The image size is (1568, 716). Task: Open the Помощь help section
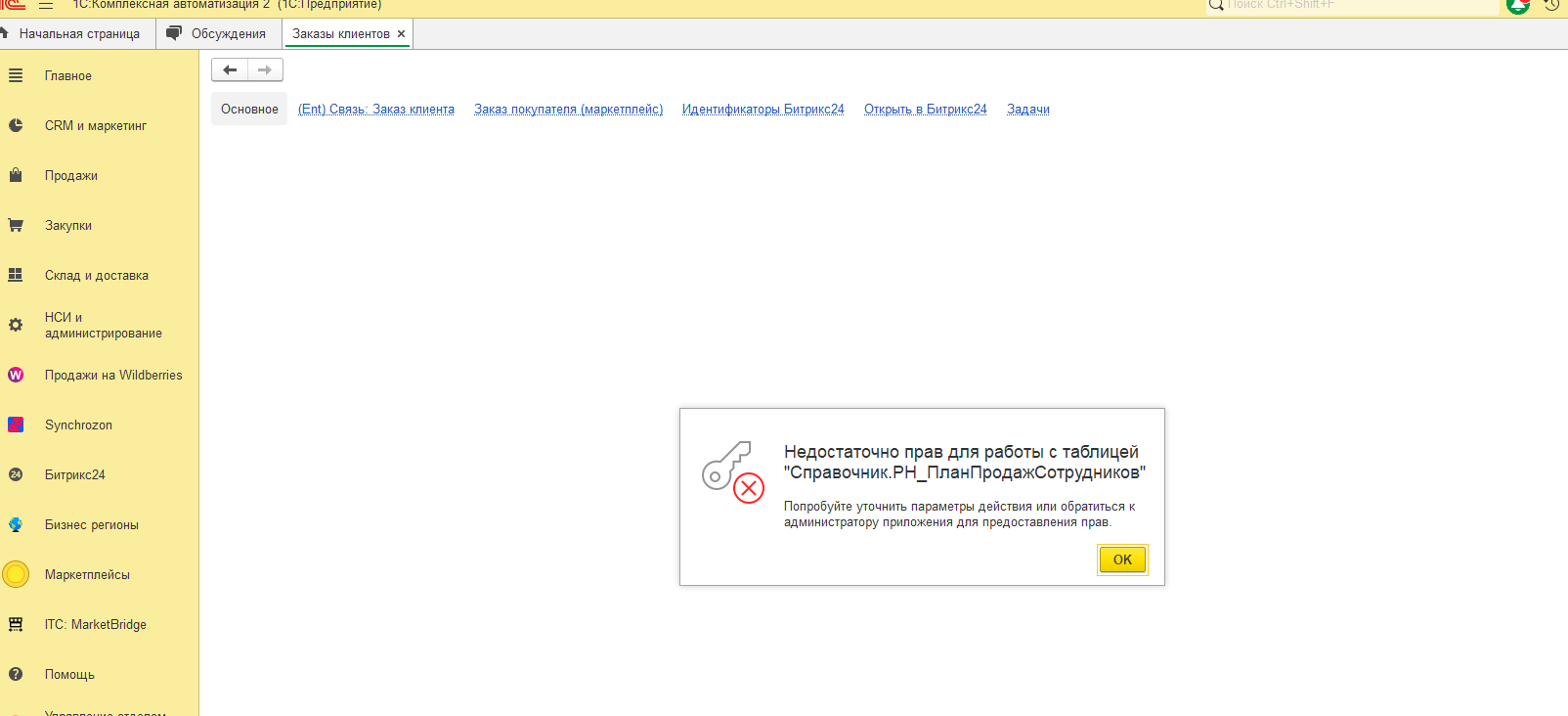(x=69, y=674)
